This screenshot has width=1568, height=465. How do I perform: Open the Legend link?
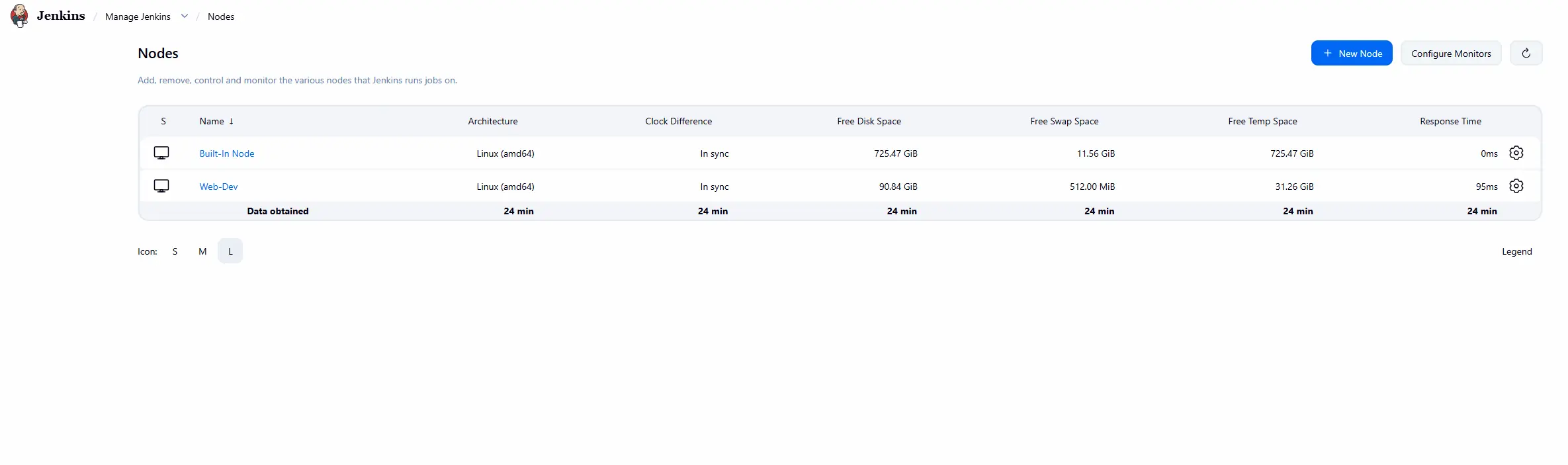point(1517,251)
